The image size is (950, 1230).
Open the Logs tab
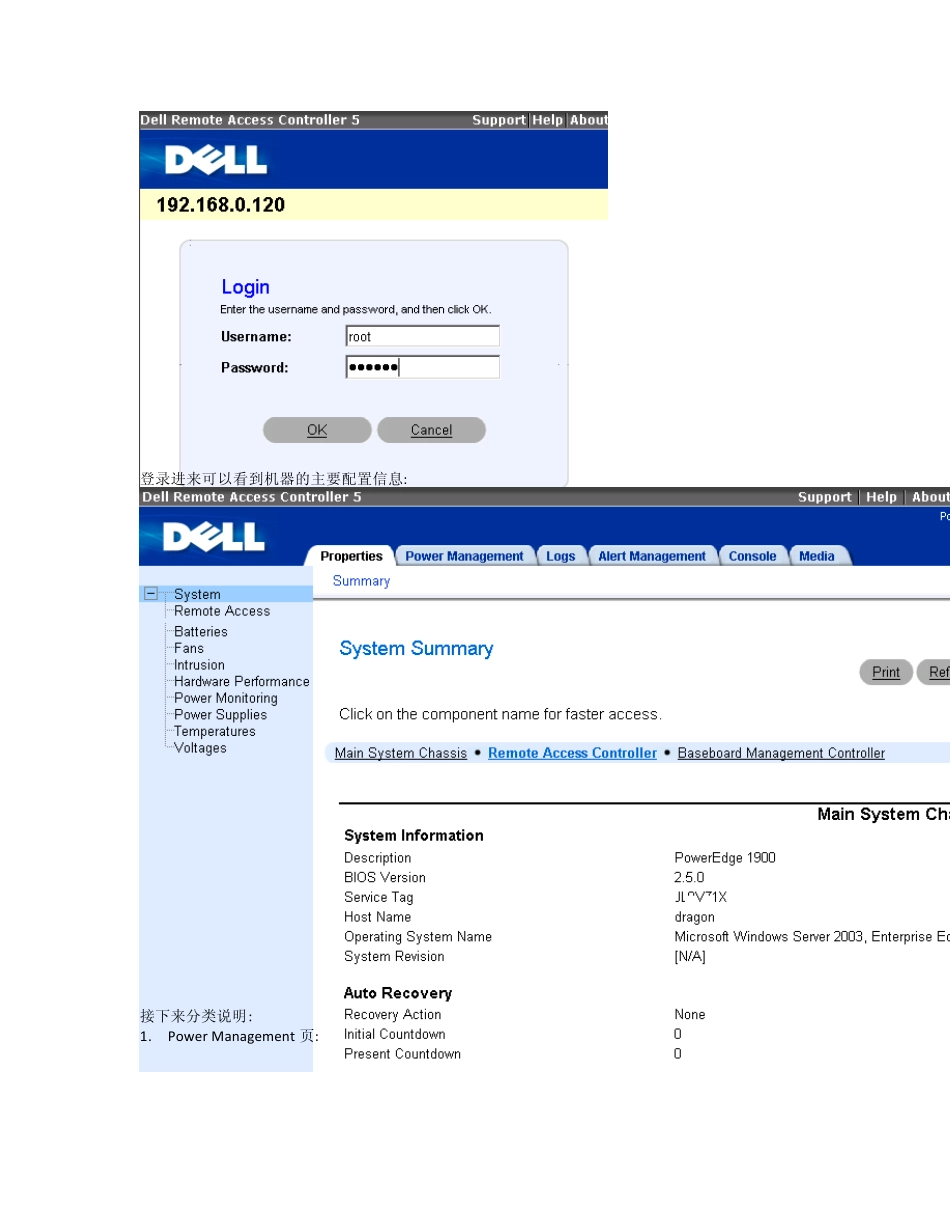[561, 556]
